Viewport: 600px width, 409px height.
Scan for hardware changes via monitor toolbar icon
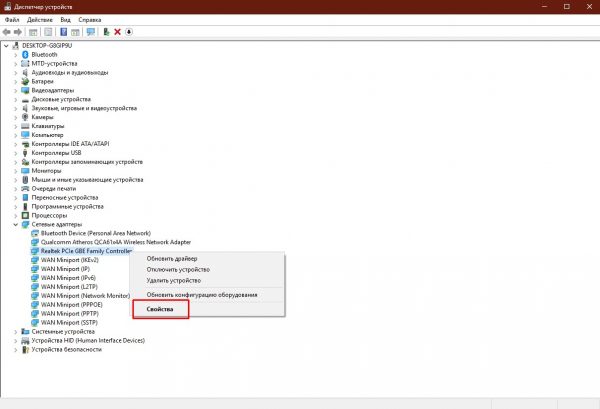(91, 32)
